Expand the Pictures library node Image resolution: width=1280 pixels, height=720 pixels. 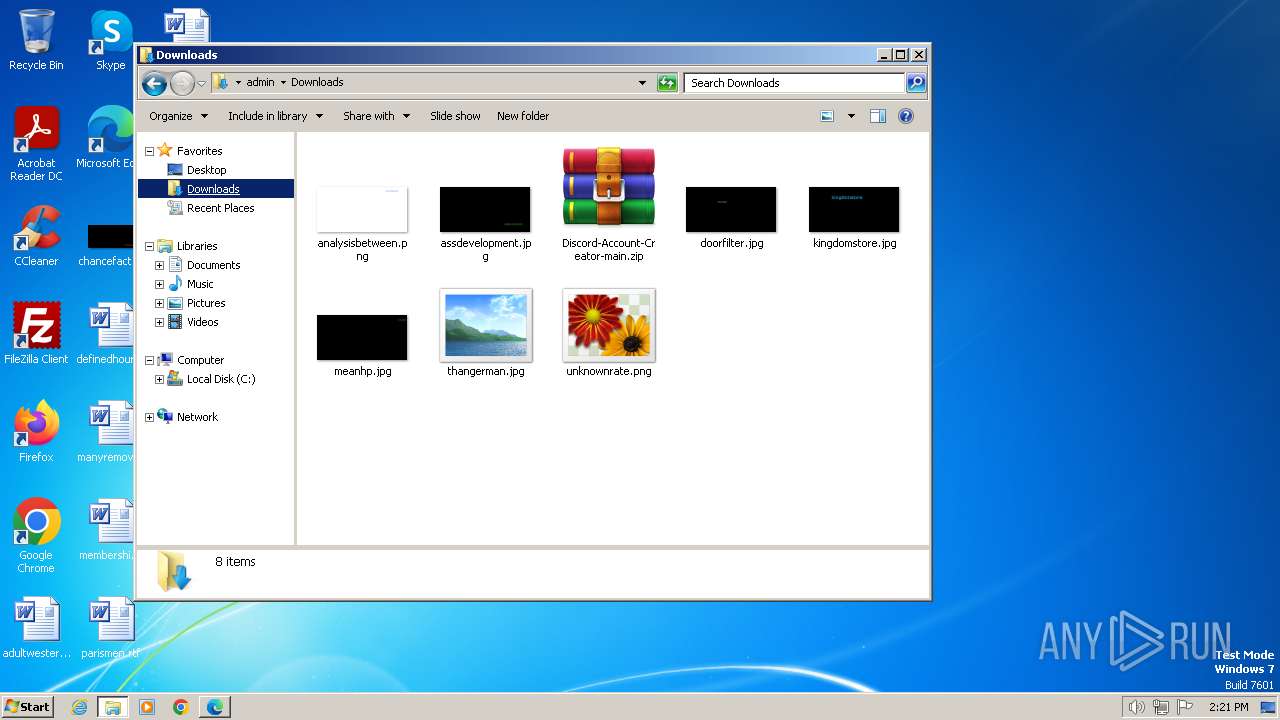(159, 303)
